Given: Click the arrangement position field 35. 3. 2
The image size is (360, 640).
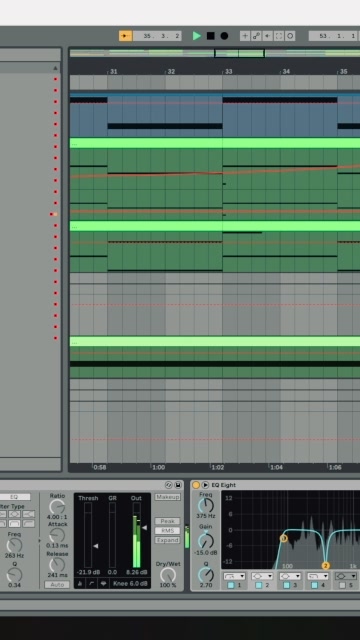Looking at the screenshot, I should [x=157, y=36].
